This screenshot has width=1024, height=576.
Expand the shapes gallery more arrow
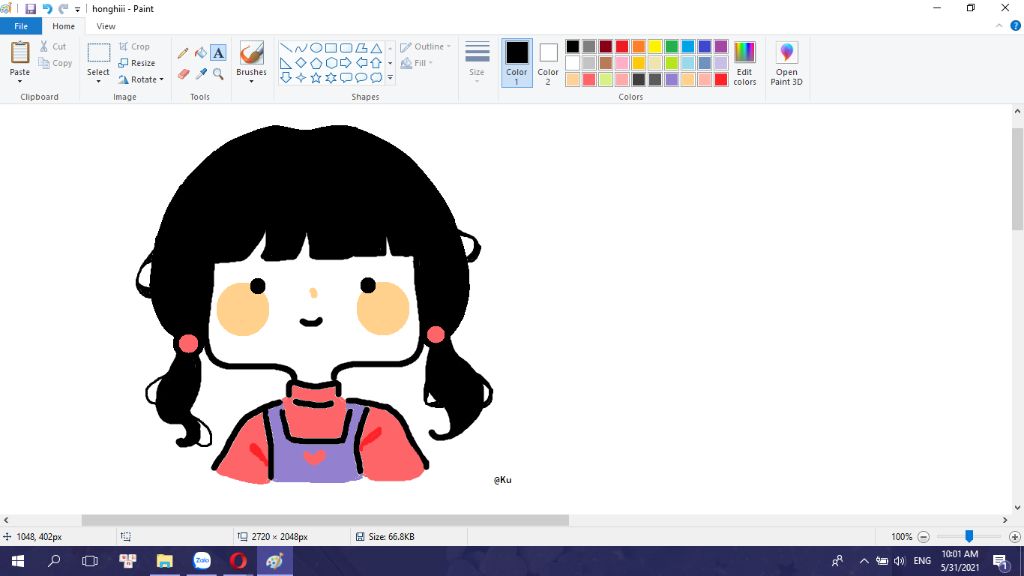[x=390, y=78]
